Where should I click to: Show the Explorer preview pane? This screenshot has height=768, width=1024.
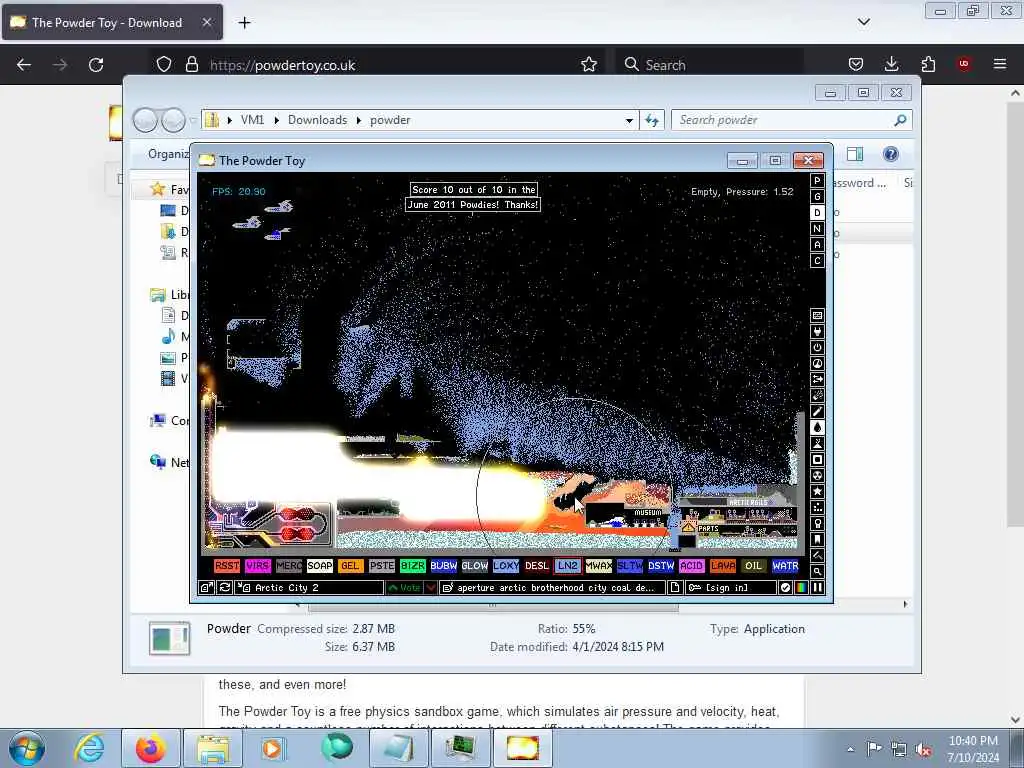pos(855,154)
